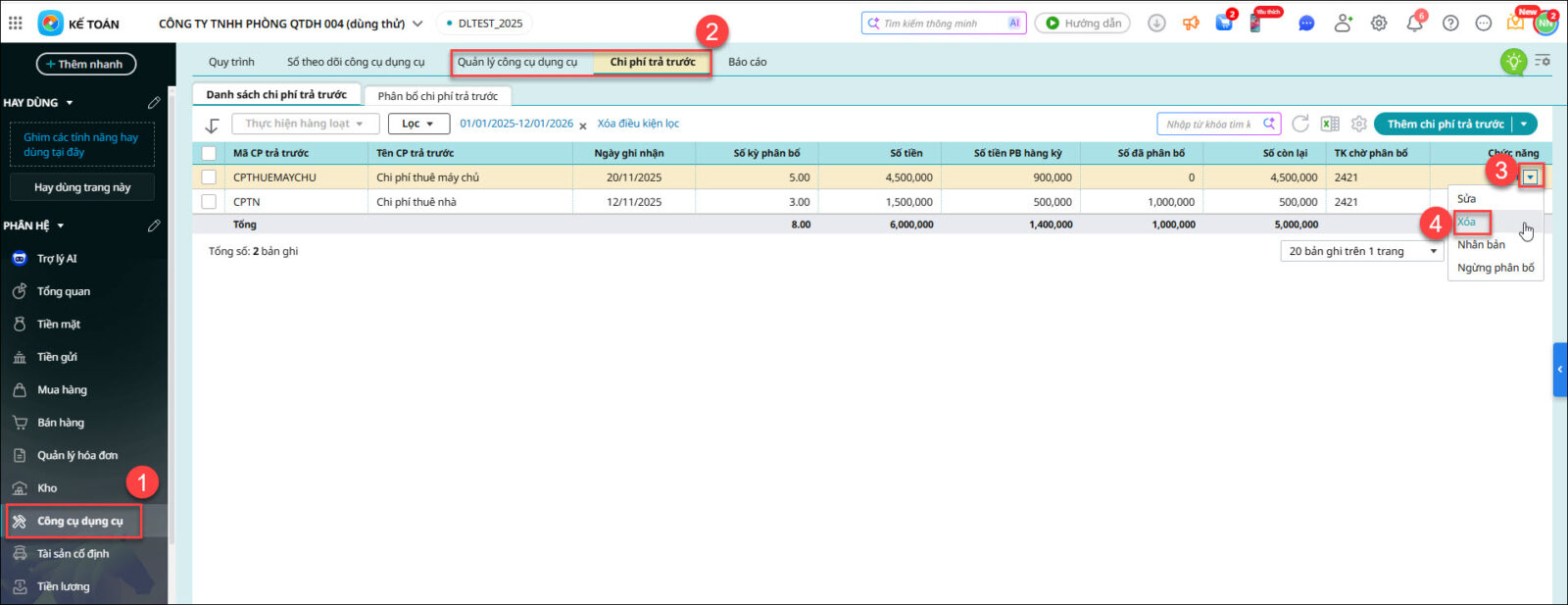Viewport: 1568px width, 605px height.
Task: Select Xóa in the context menu
Action: click(x=1467, y=222)
